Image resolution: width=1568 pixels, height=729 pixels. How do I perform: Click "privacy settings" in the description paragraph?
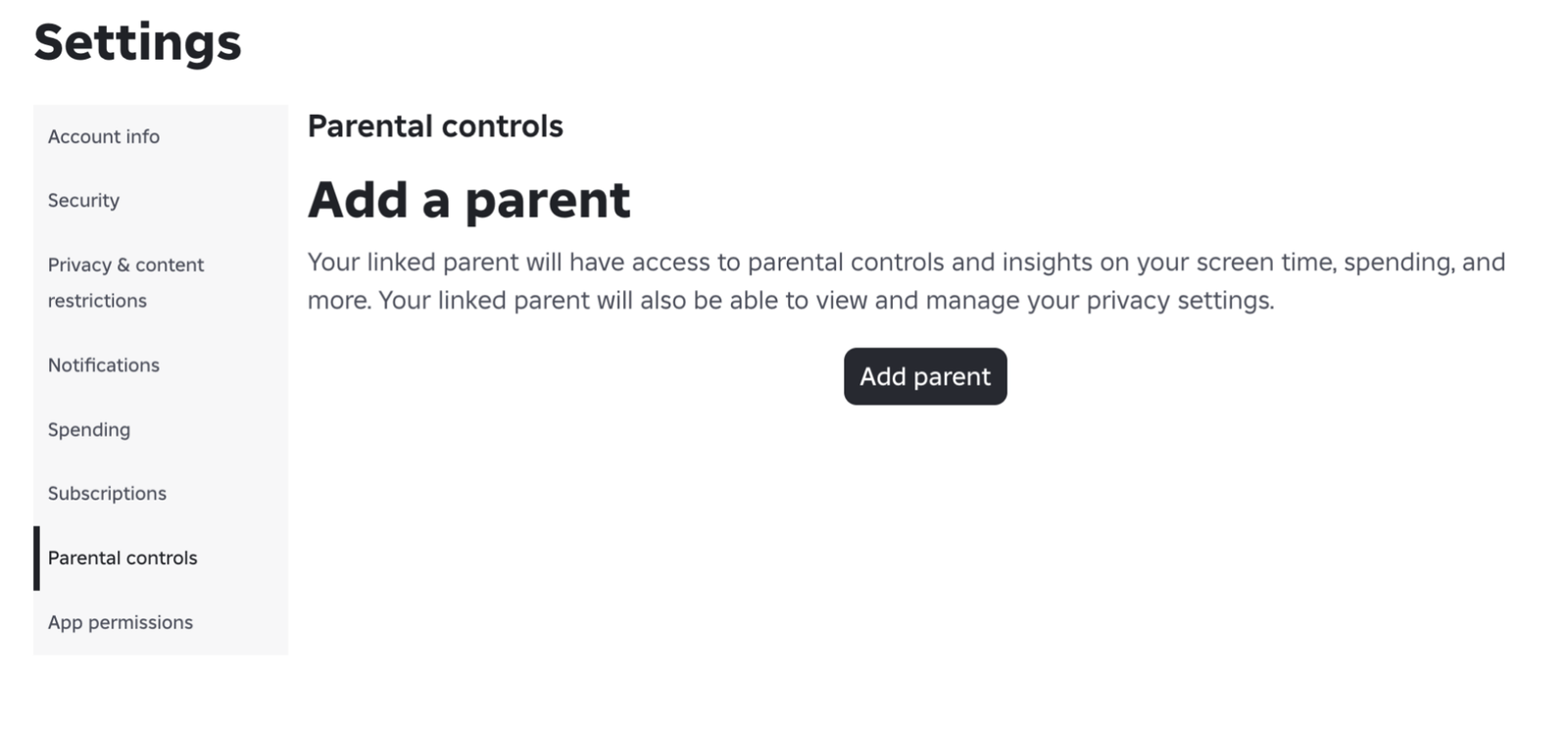coord(1179,301)
